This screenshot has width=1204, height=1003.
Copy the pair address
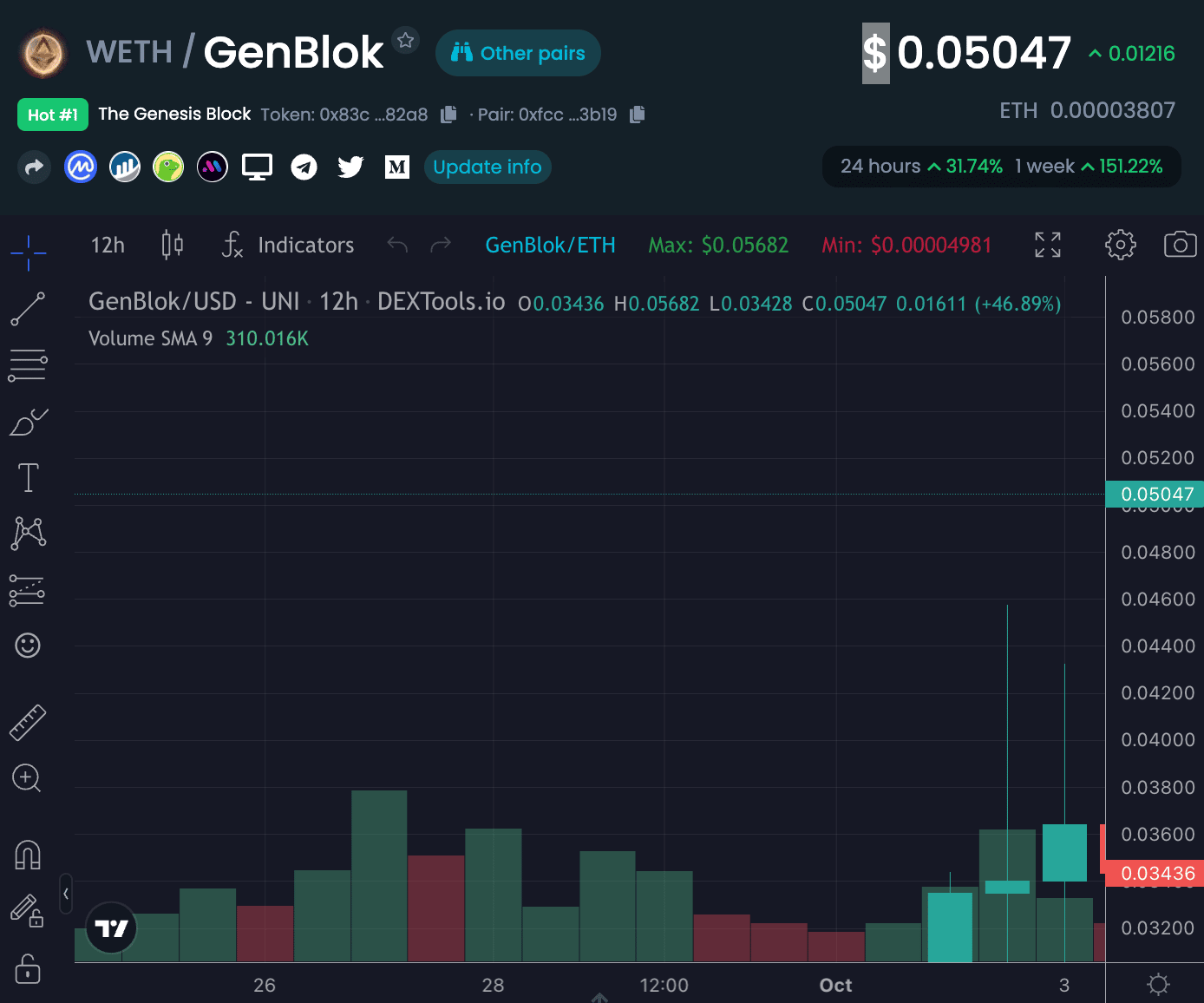[x=638, y=115]
